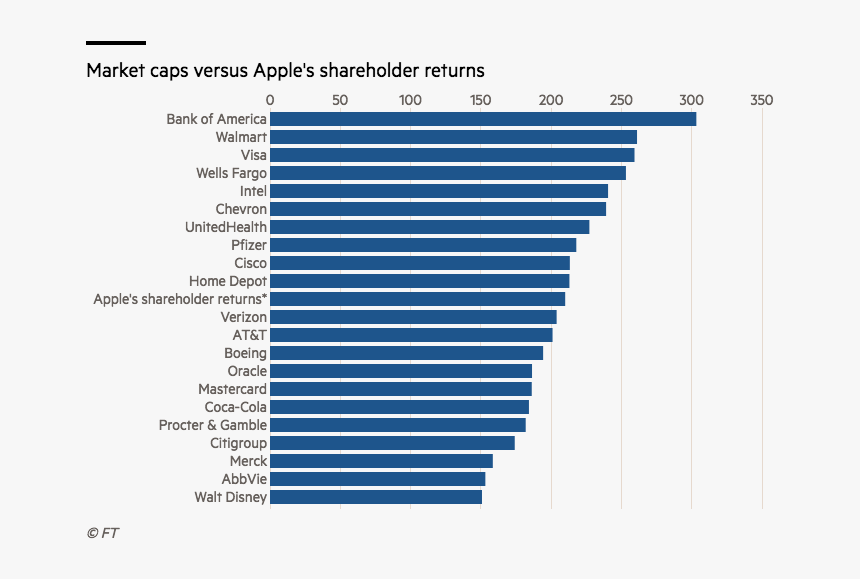Click the 350 axis tick label
This screenshot has width=860, height=579.
coord(761,100)
